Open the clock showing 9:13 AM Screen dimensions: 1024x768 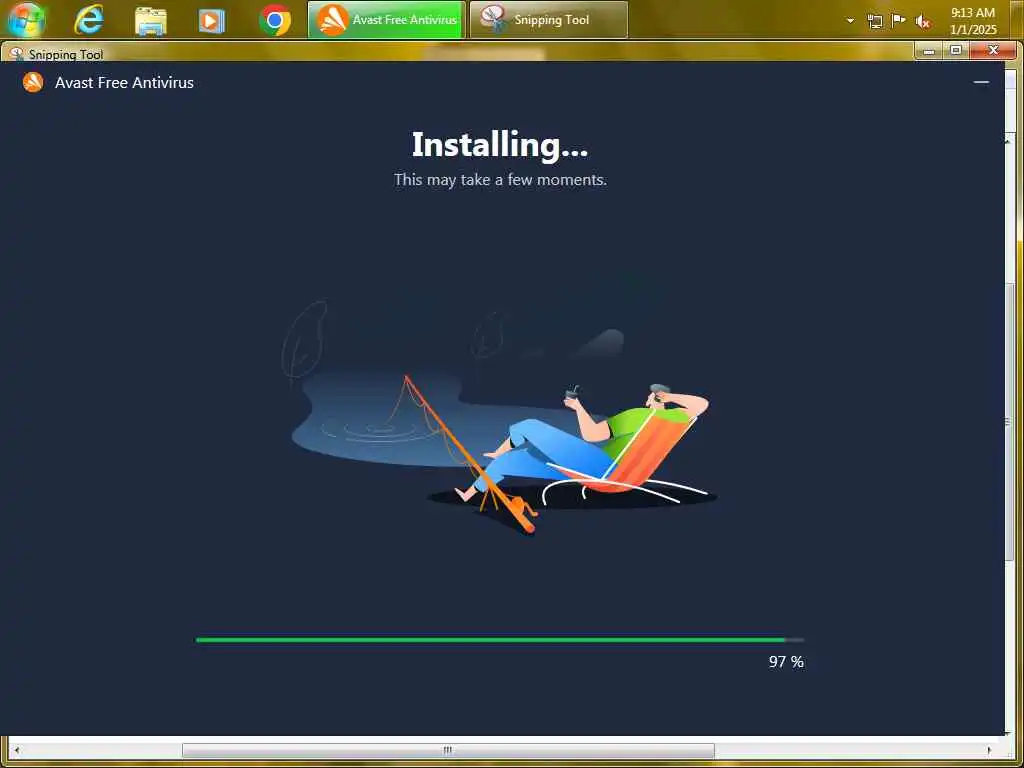[x=973, y=21]
